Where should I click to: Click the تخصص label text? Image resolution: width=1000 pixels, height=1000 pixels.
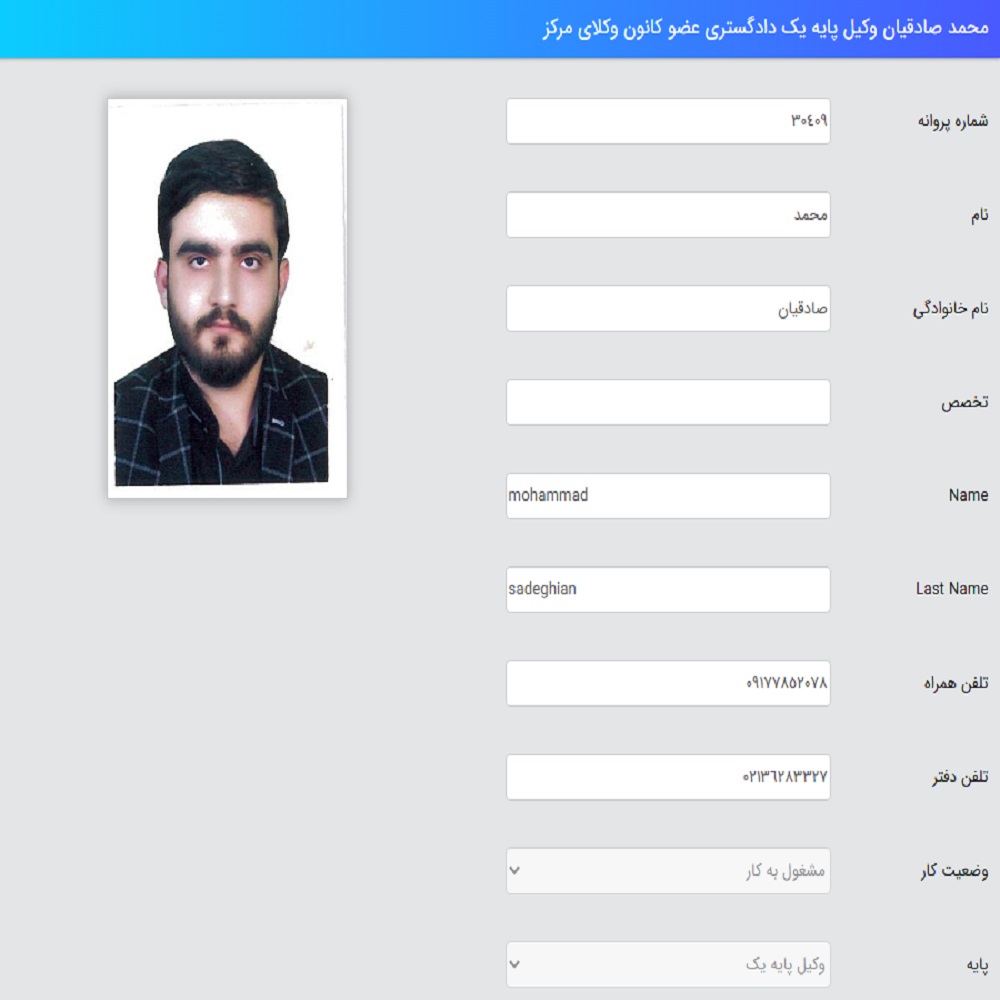[x=964, y=402]
